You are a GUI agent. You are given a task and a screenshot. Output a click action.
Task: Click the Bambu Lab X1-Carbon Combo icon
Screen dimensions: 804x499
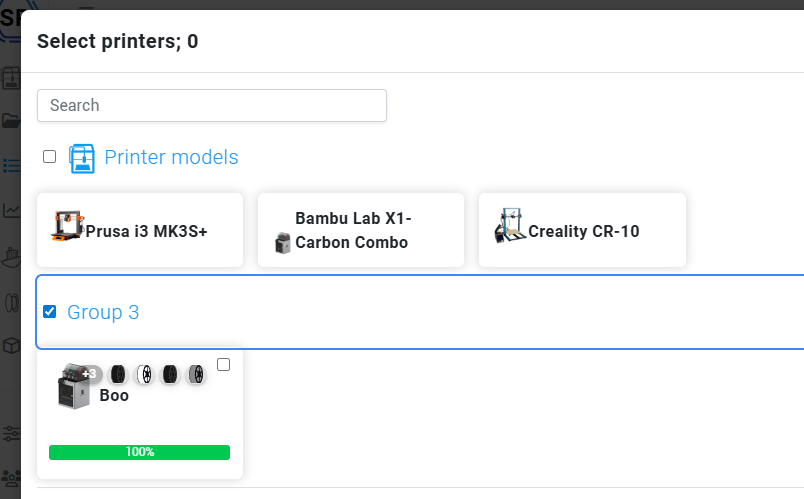[x=283, y=243]
